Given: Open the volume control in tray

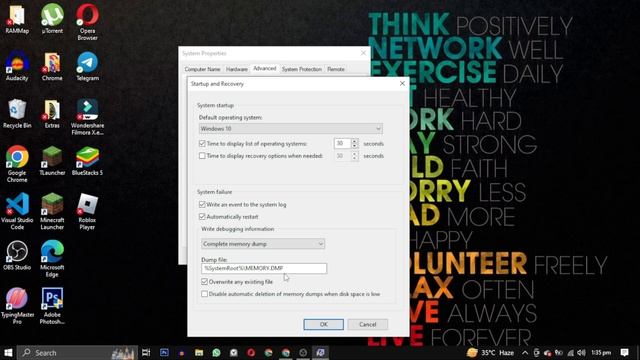Looking at the screenshot, I should tap(581, 353).
